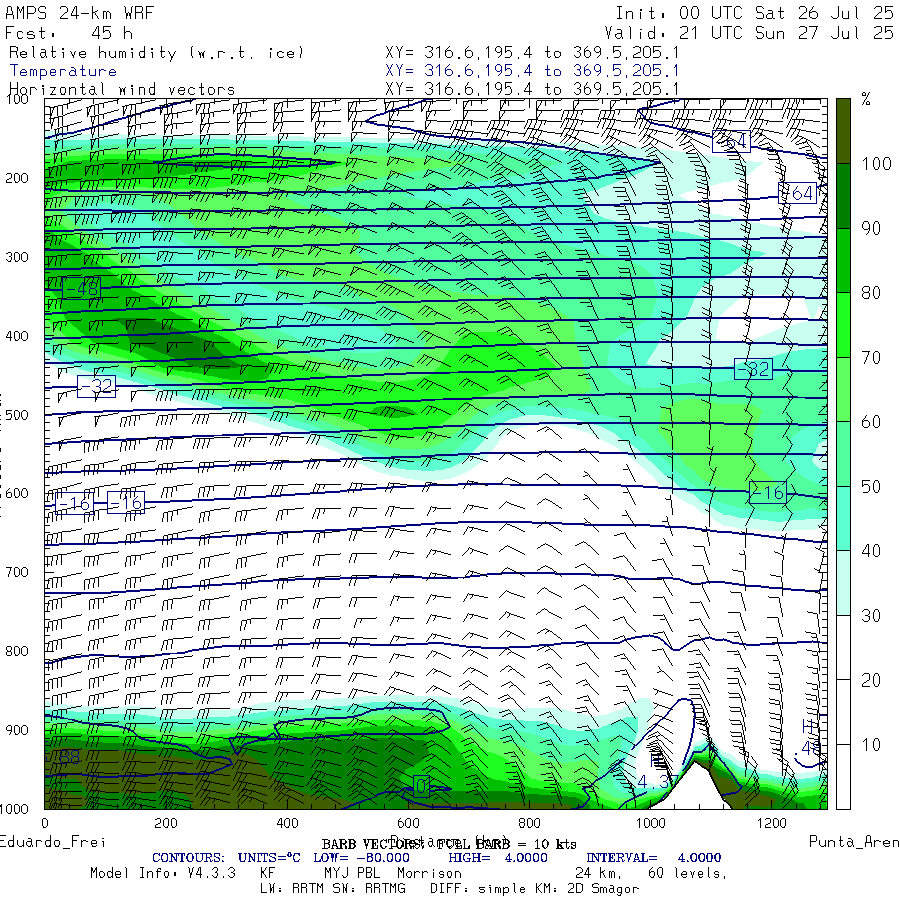Viewport: 900px width, 900px height.
Task: Select the 'LW: RRTM SW: RRTMG' radiation text
Action: (x=333, y=889)
